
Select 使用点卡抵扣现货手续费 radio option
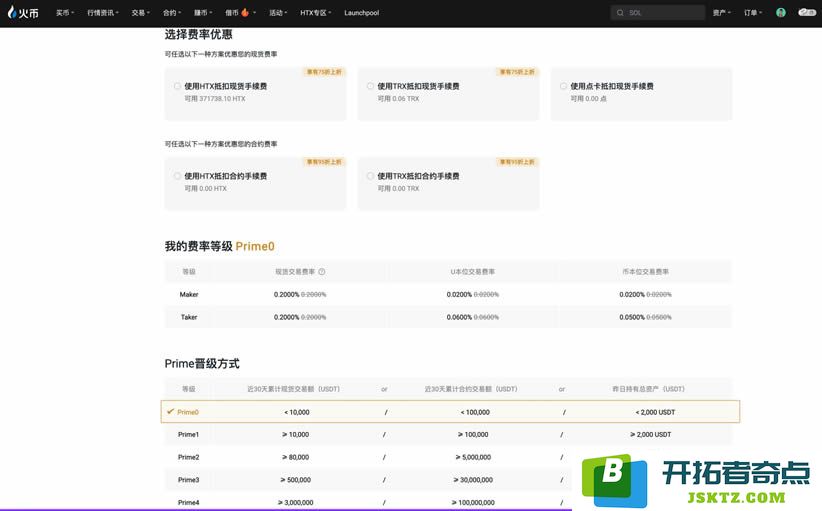point(563,86)
